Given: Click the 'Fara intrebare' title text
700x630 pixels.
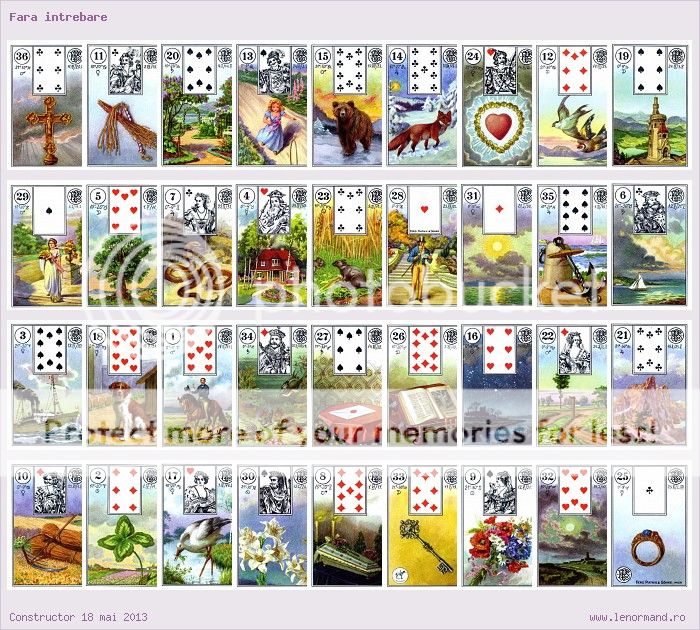Looking at the screenshot, I should (58, 17).
